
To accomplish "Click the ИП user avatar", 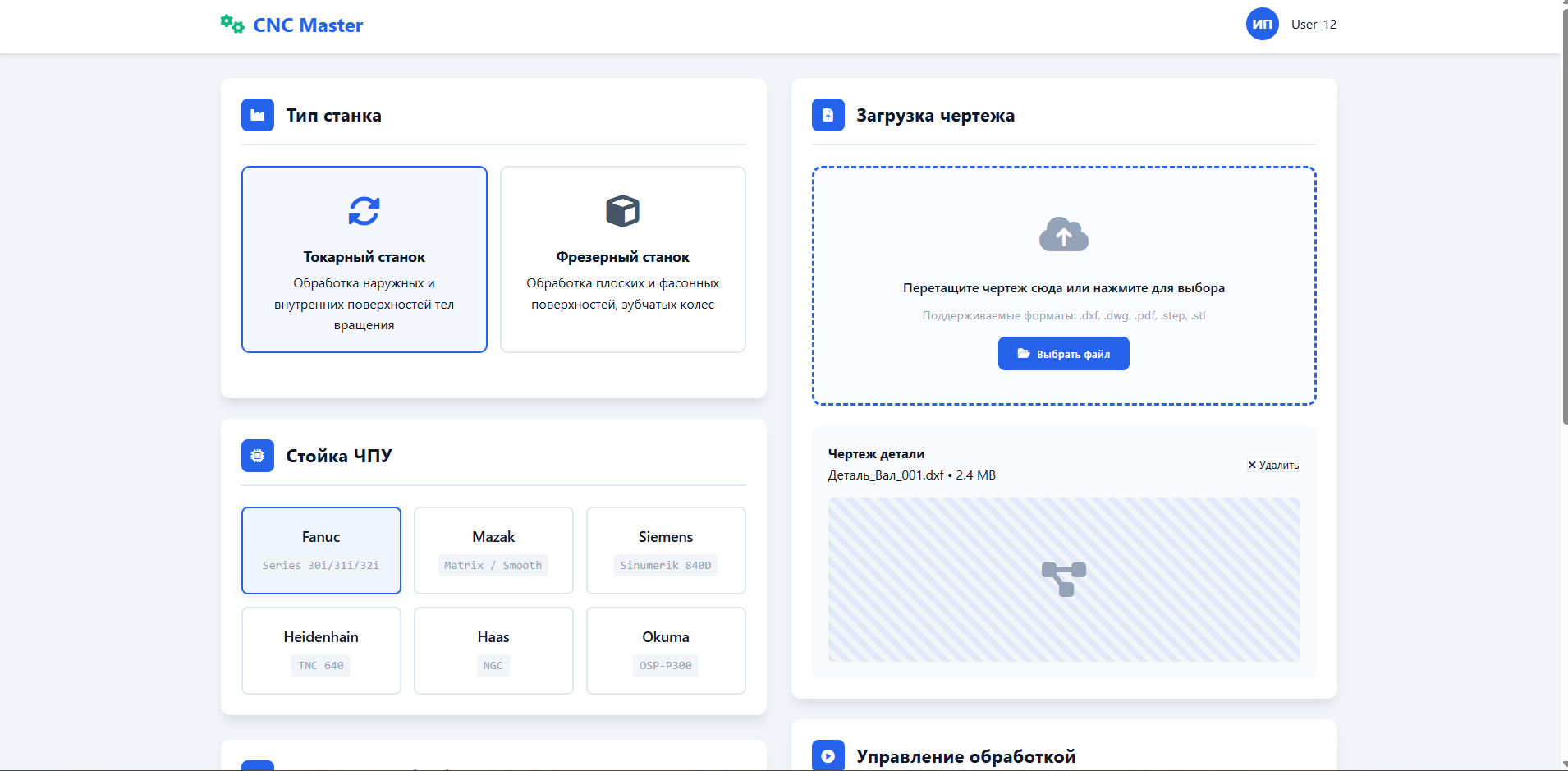I will [1262, 24].
